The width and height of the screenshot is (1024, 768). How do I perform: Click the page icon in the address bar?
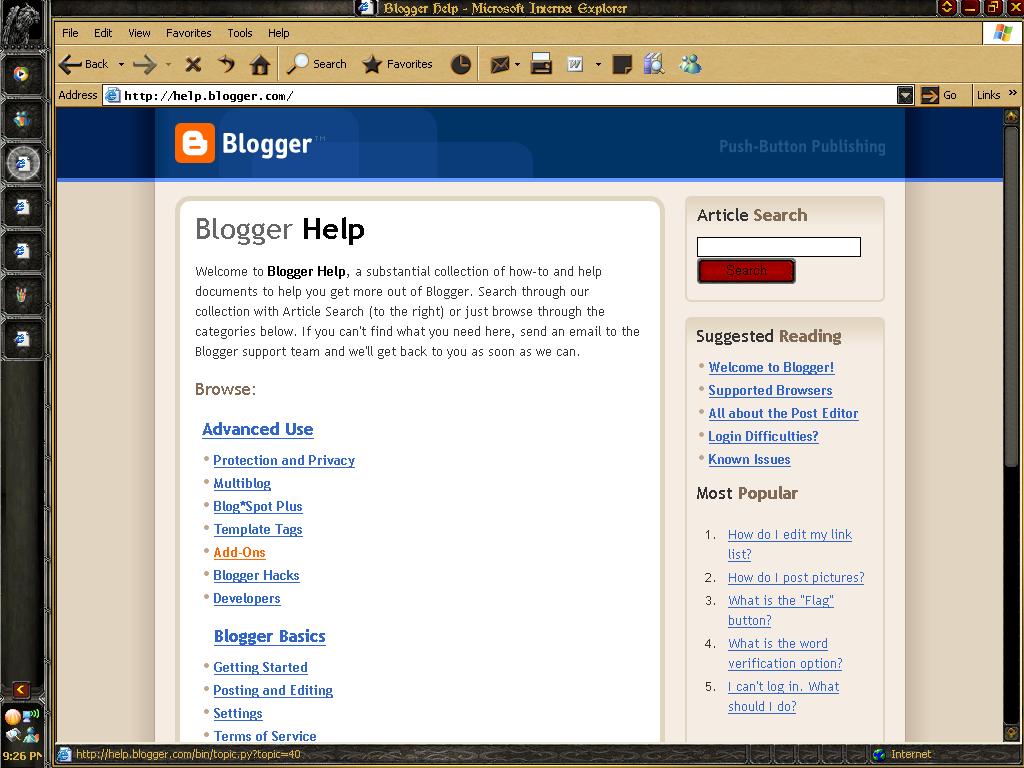coord(112,95)
